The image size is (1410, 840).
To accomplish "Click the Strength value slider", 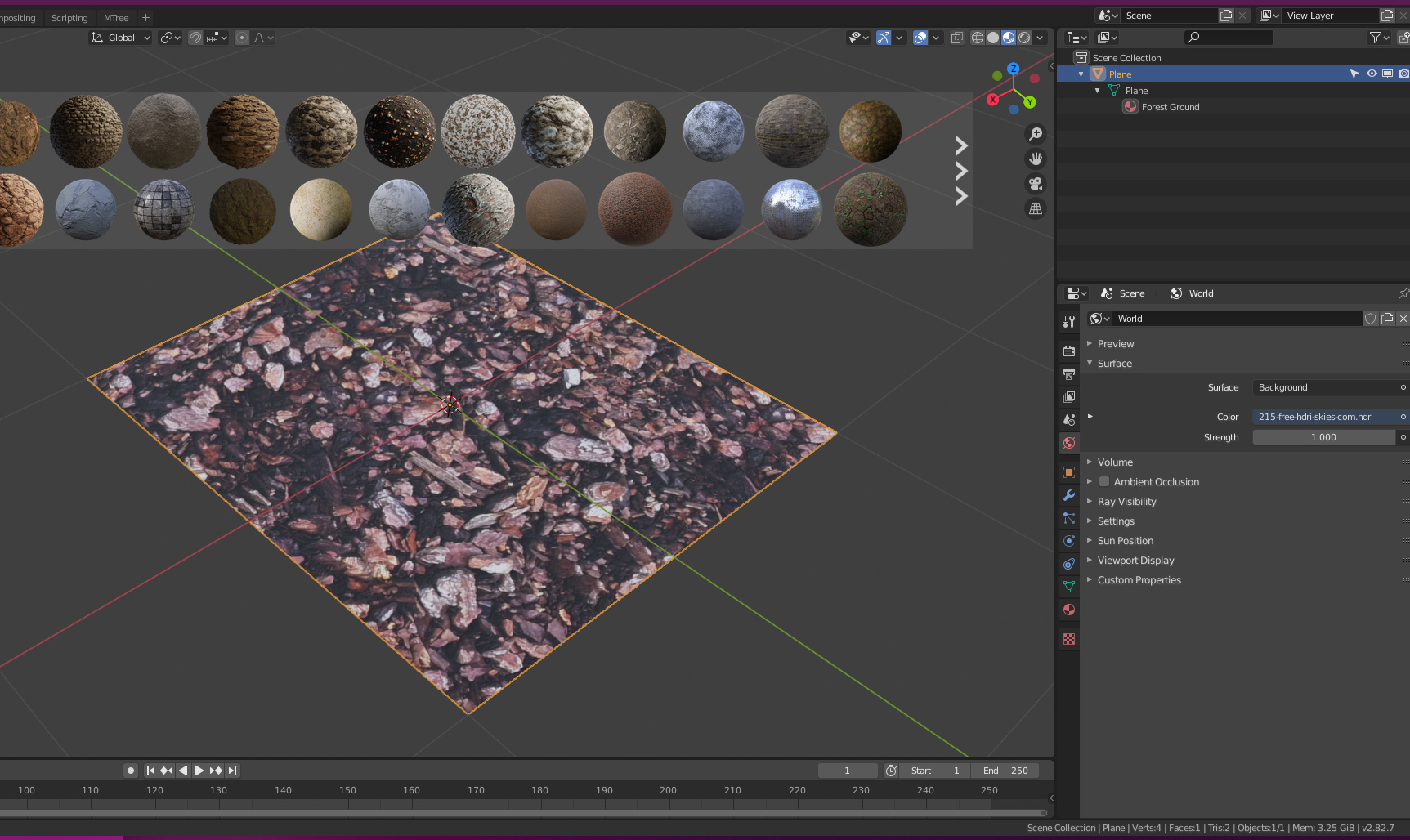I will click(x=1323, y=437).
